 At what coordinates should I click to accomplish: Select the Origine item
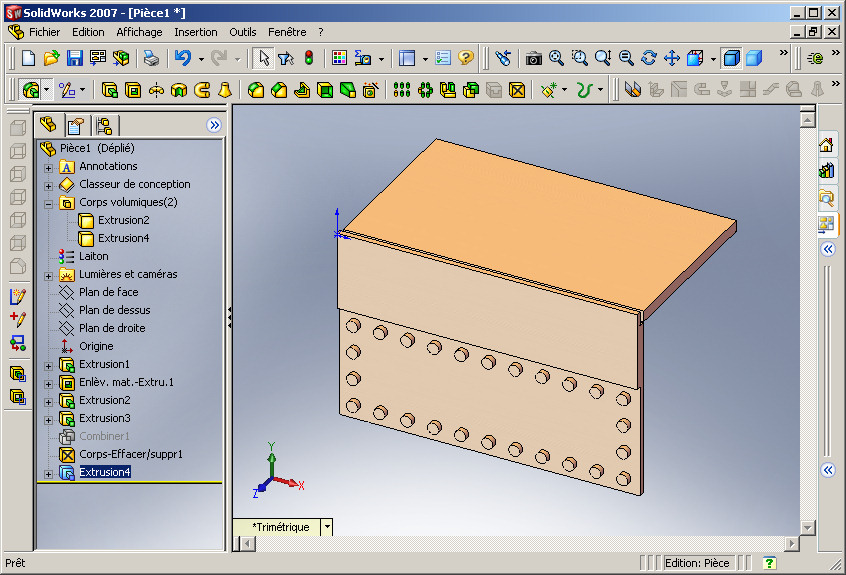tap(96, 346)
